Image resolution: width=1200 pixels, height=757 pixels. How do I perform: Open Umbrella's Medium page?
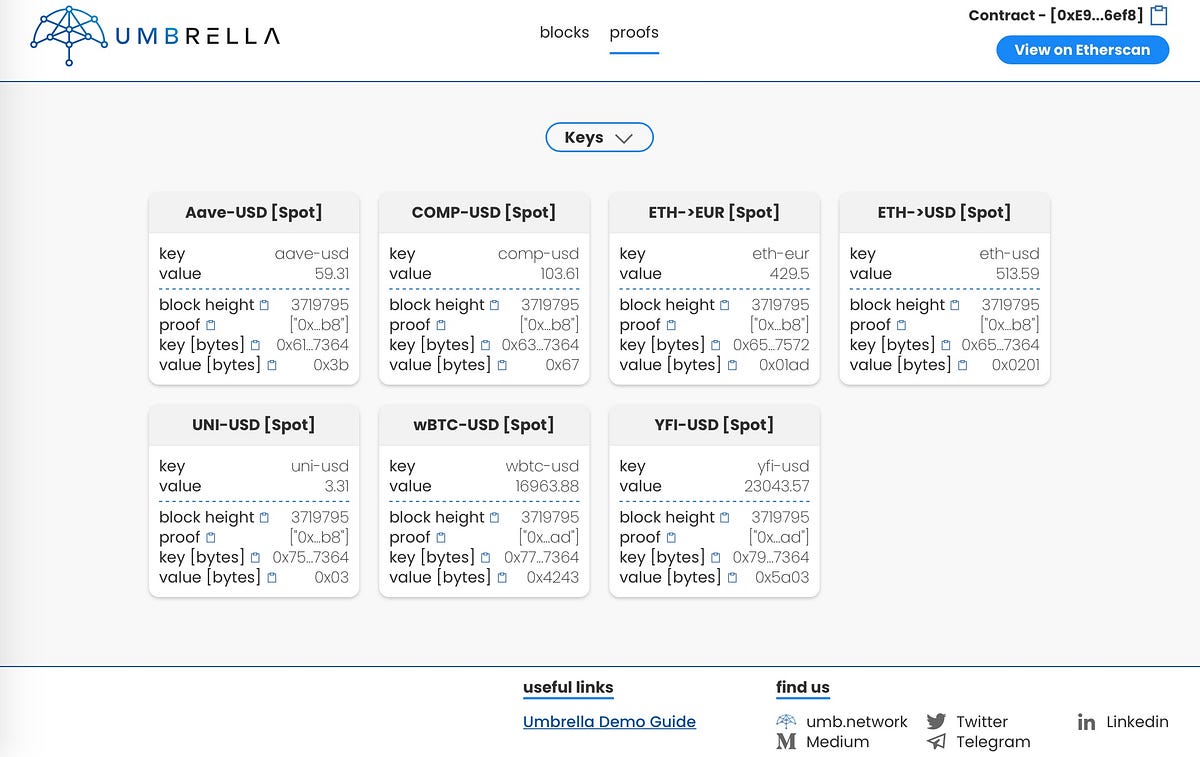(x=786, y=741)
